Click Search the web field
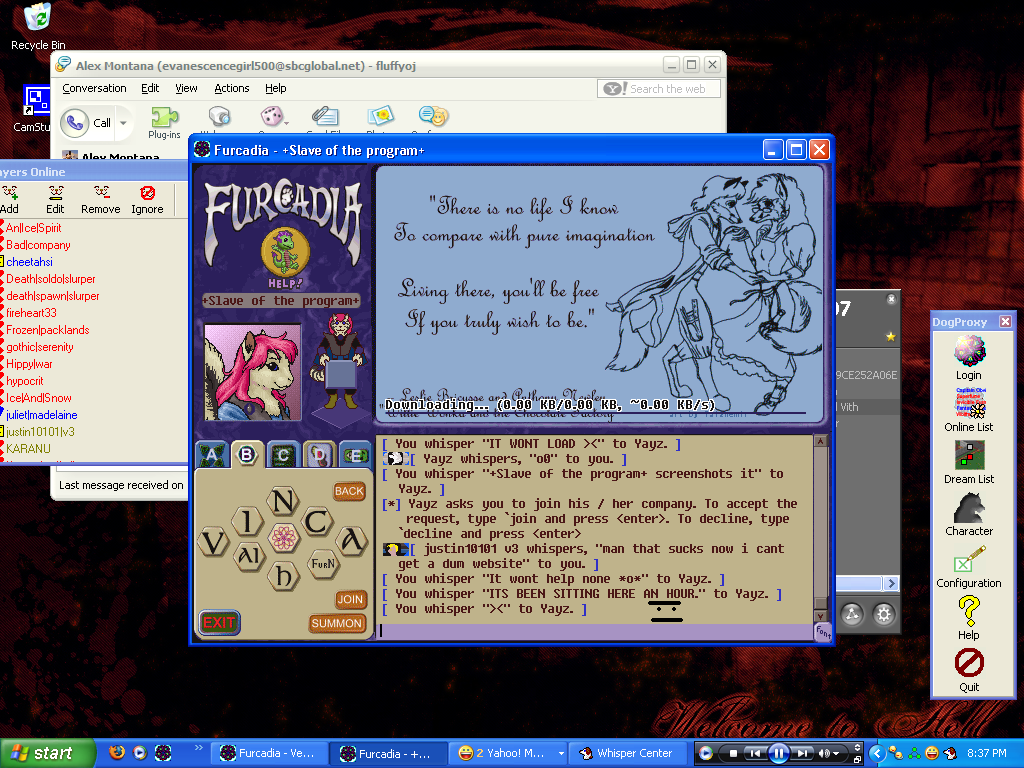This screenshot has width=1024, height=768. tap(658, 89)
